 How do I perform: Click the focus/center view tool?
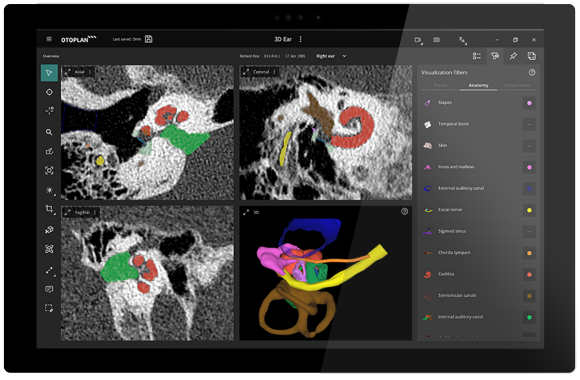[x=49, y=171]
